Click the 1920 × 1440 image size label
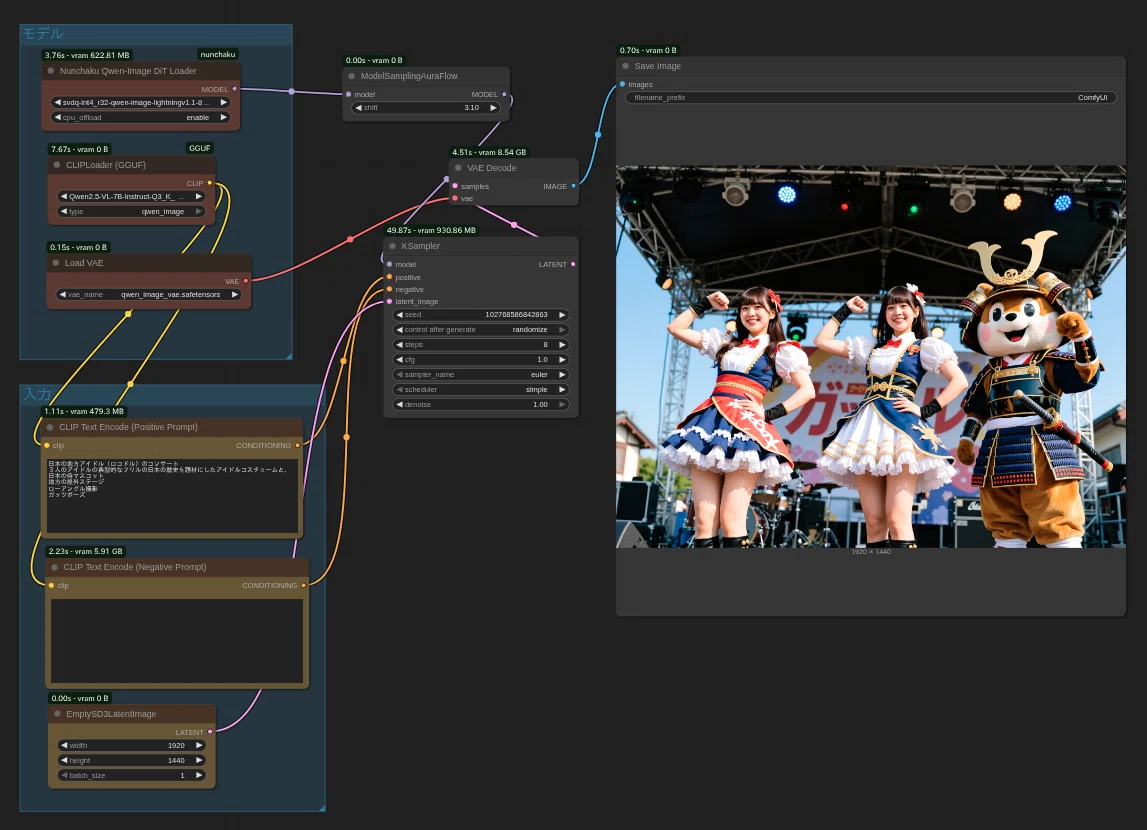The width and height of the screenshot is (1147, 830). click(870, 551)
